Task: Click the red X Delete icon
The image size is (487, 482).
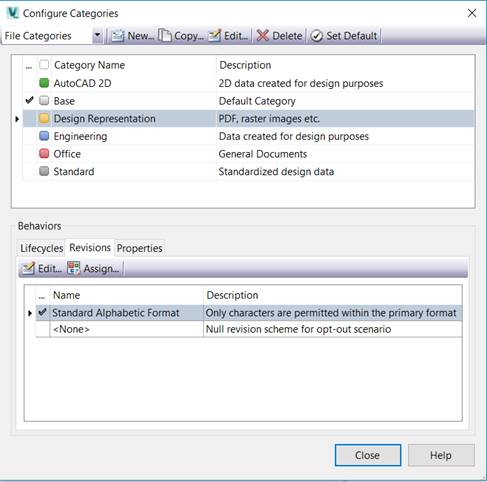Action: (263, 36)
